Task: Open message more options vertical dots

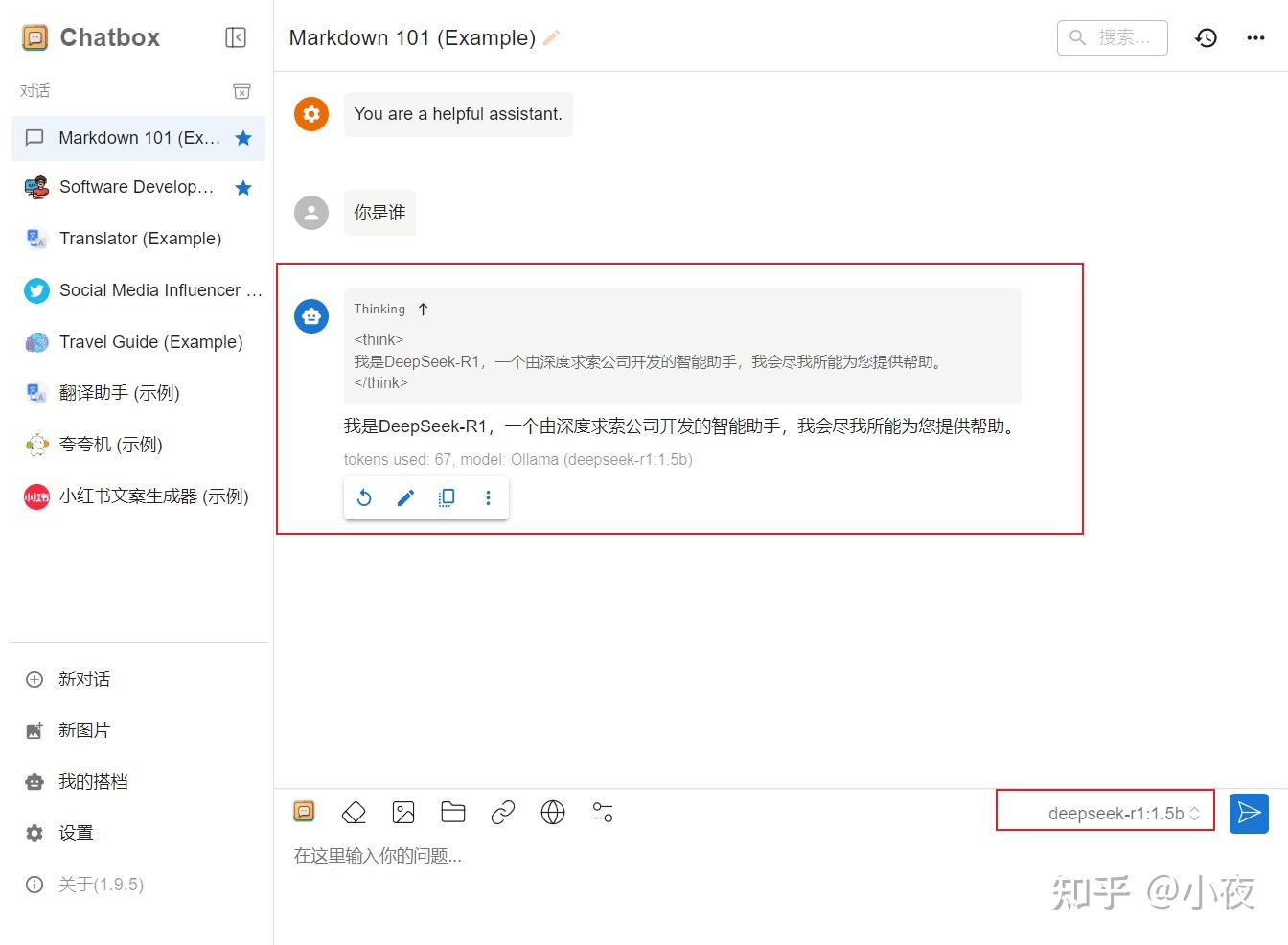Action: 488,497
